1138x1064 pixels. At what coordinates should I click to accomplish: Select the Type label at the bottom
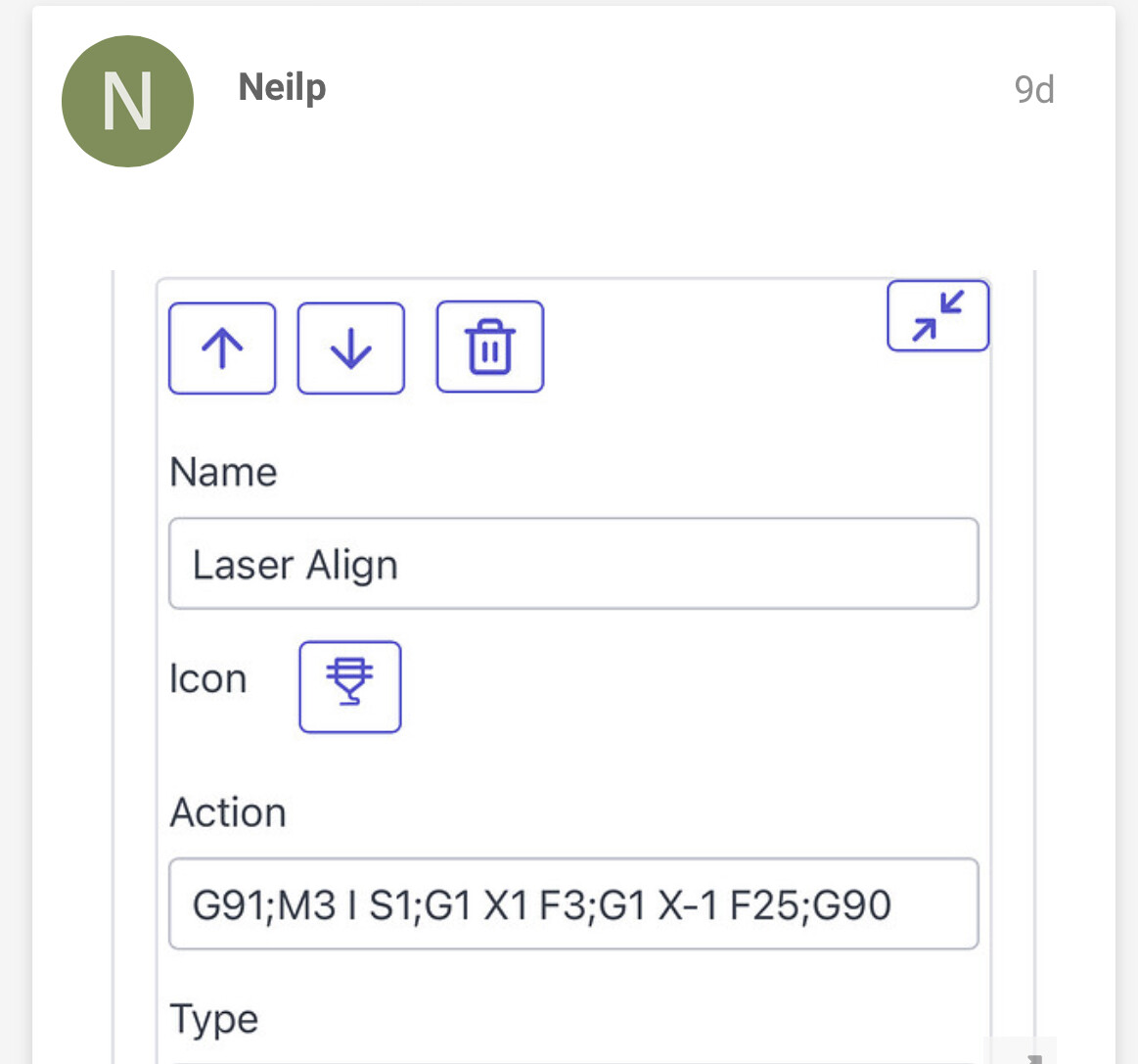click(214, 1020)
